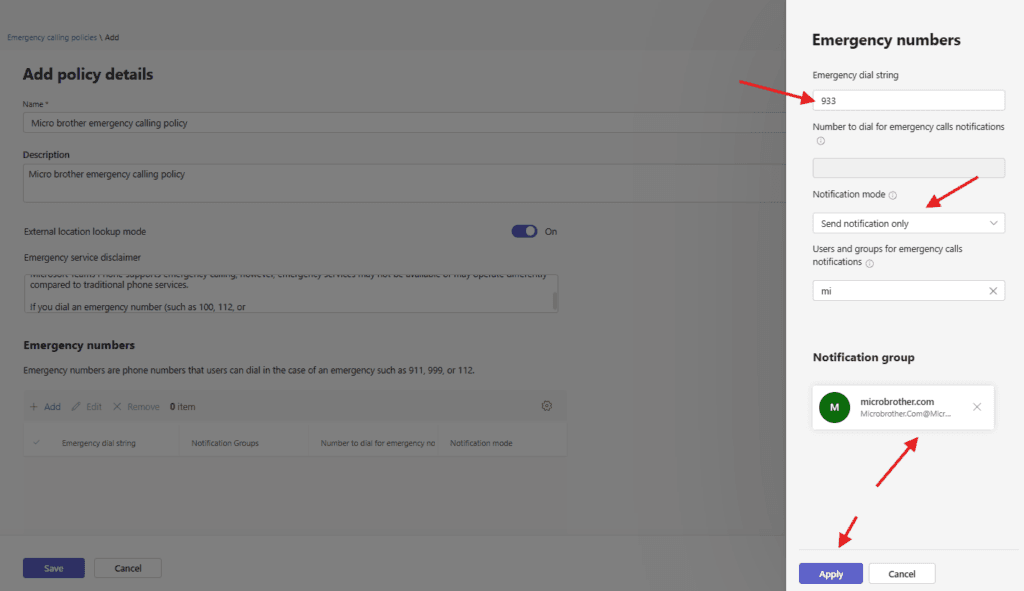Remove microbrother.com from Notification group
This screenshot has width=1024, height=591.
[977, 407]
